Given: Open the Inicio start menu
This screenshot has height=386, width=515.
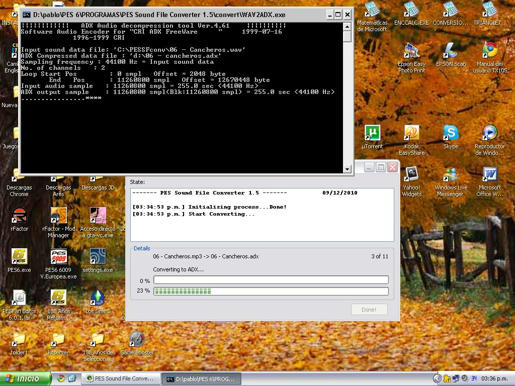Looking at the screenshot, I should pyautogui.click(x=25, y=379).
